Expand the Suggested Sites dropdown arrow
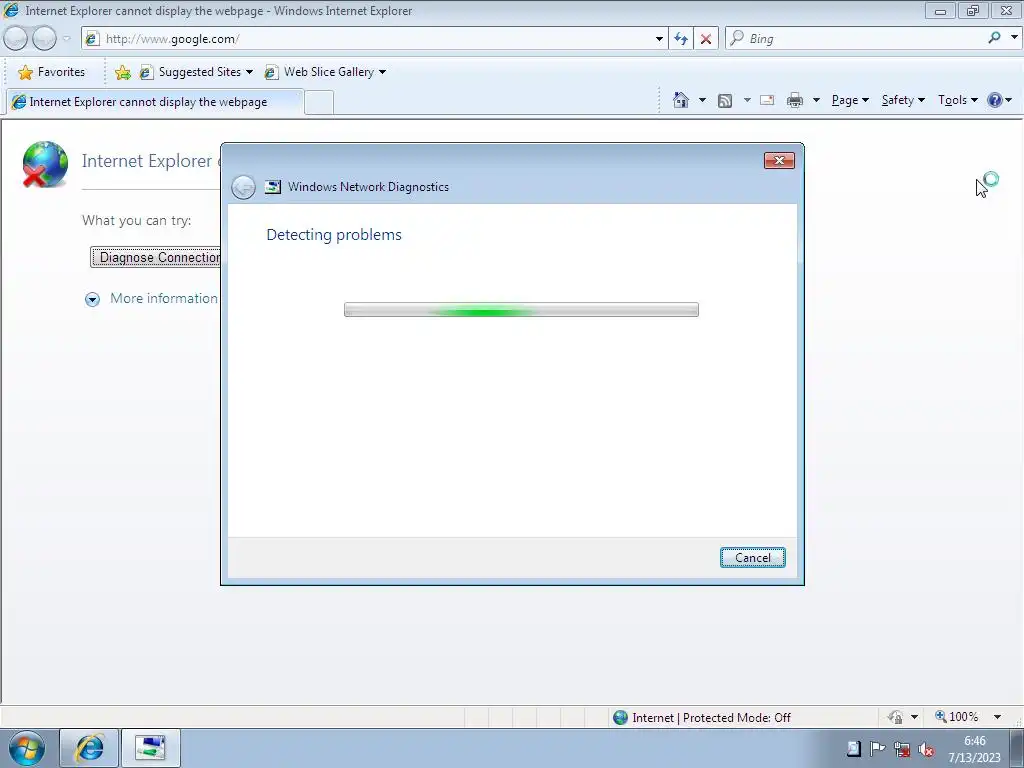The image size is (1024, 768). (249, 72)
